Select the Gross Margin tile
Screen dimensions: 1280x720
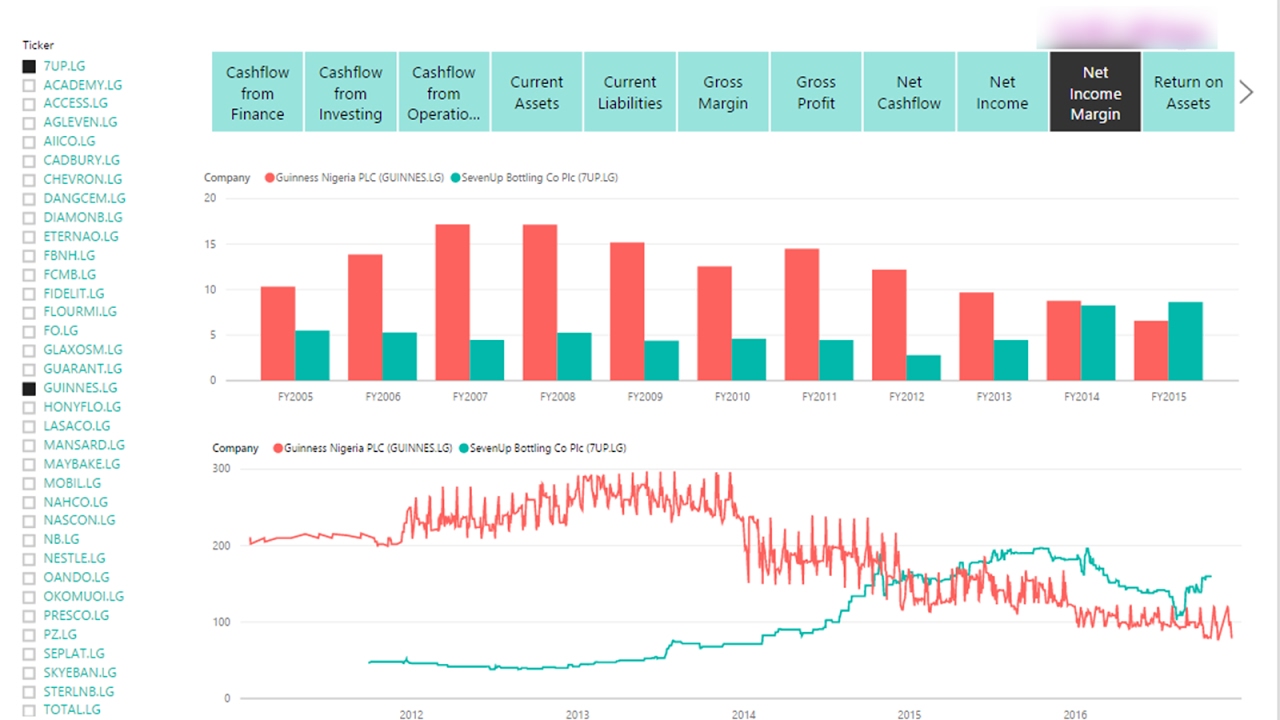[723, 92]
